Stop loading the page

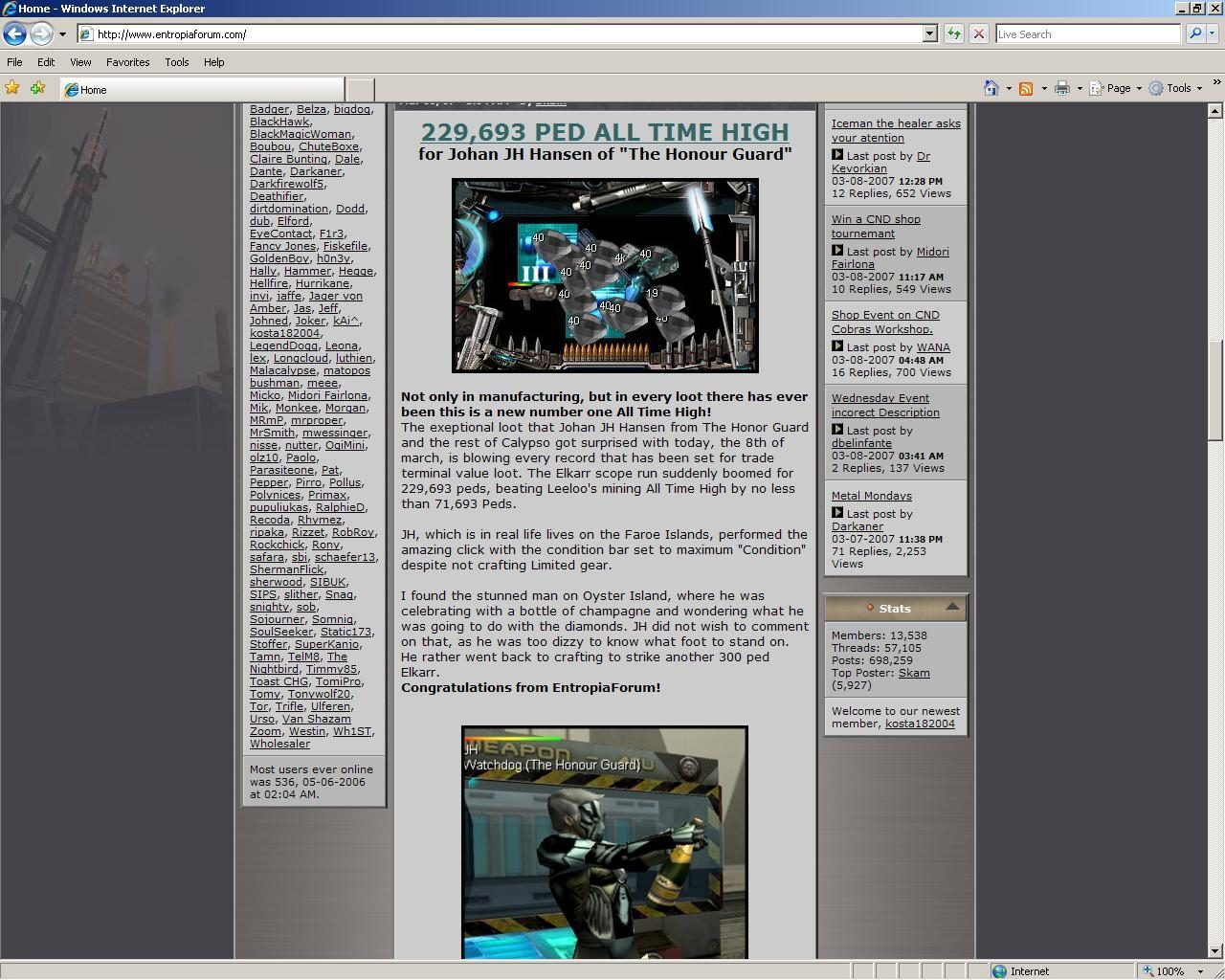[978, 33]
